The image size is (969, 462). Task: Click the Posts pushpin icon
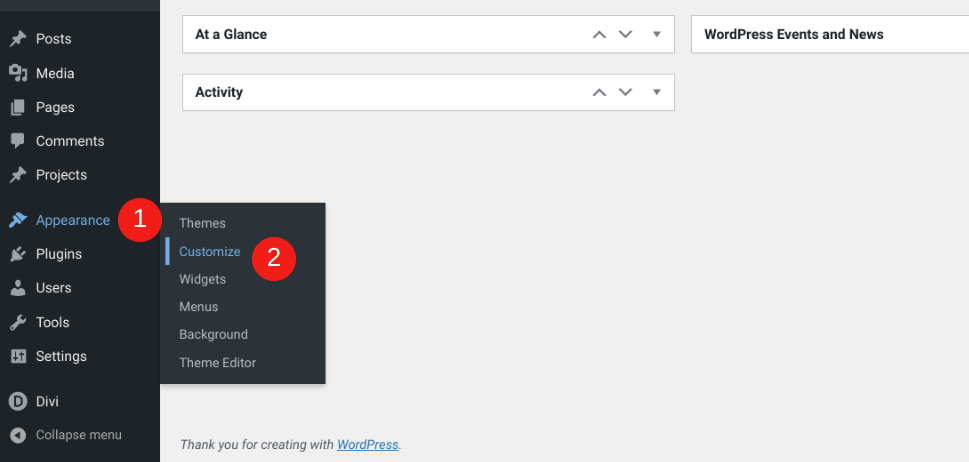coord(17,39)
